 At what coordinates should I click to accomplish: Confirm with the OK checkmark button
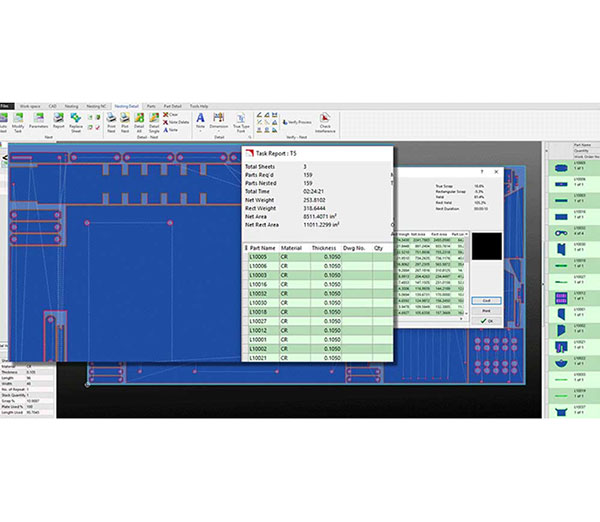pyautogui.click(x=486, y=321)
